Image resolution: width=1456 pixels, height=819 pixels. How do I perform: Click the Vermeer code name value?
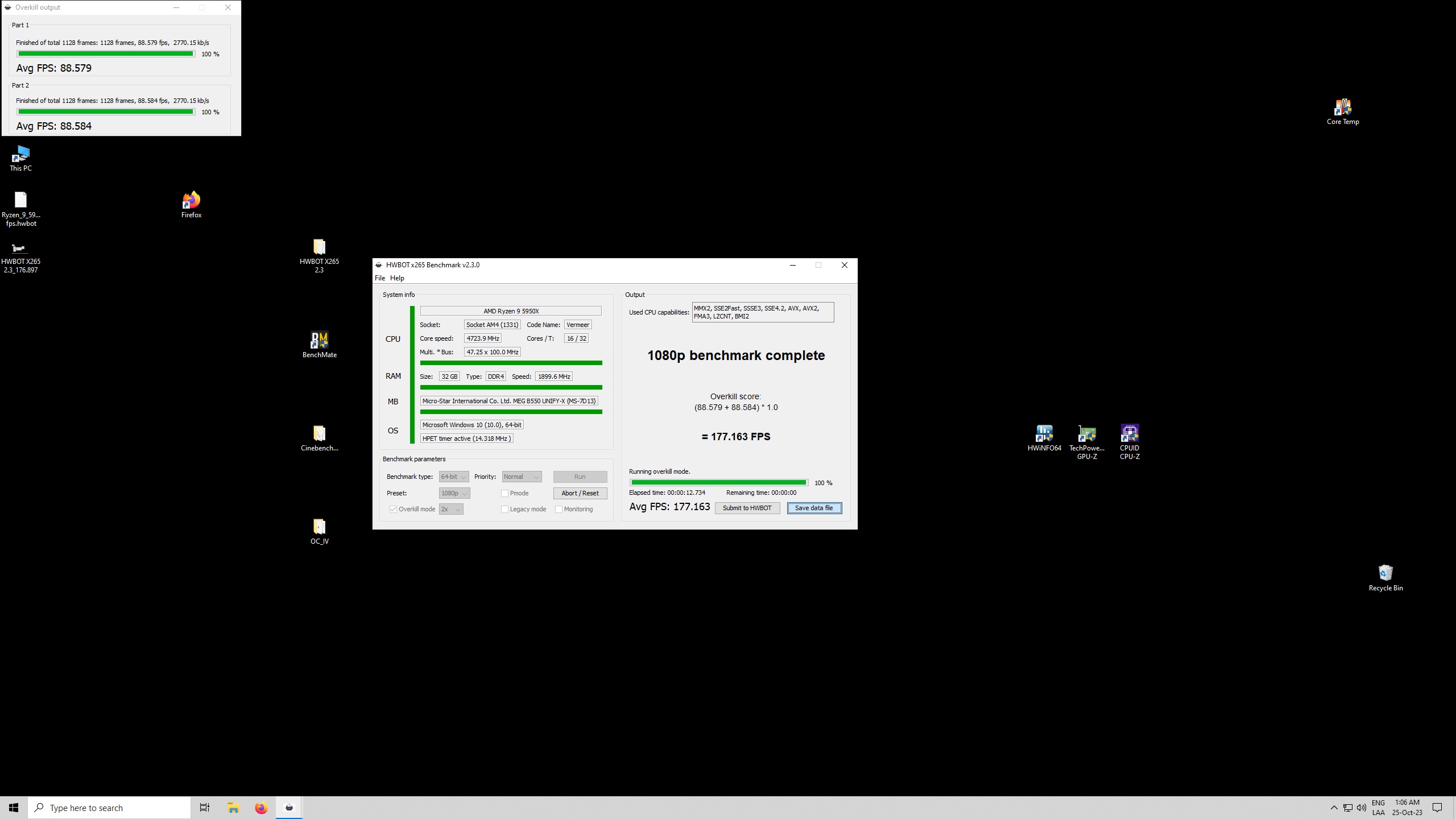coord(578,325)
